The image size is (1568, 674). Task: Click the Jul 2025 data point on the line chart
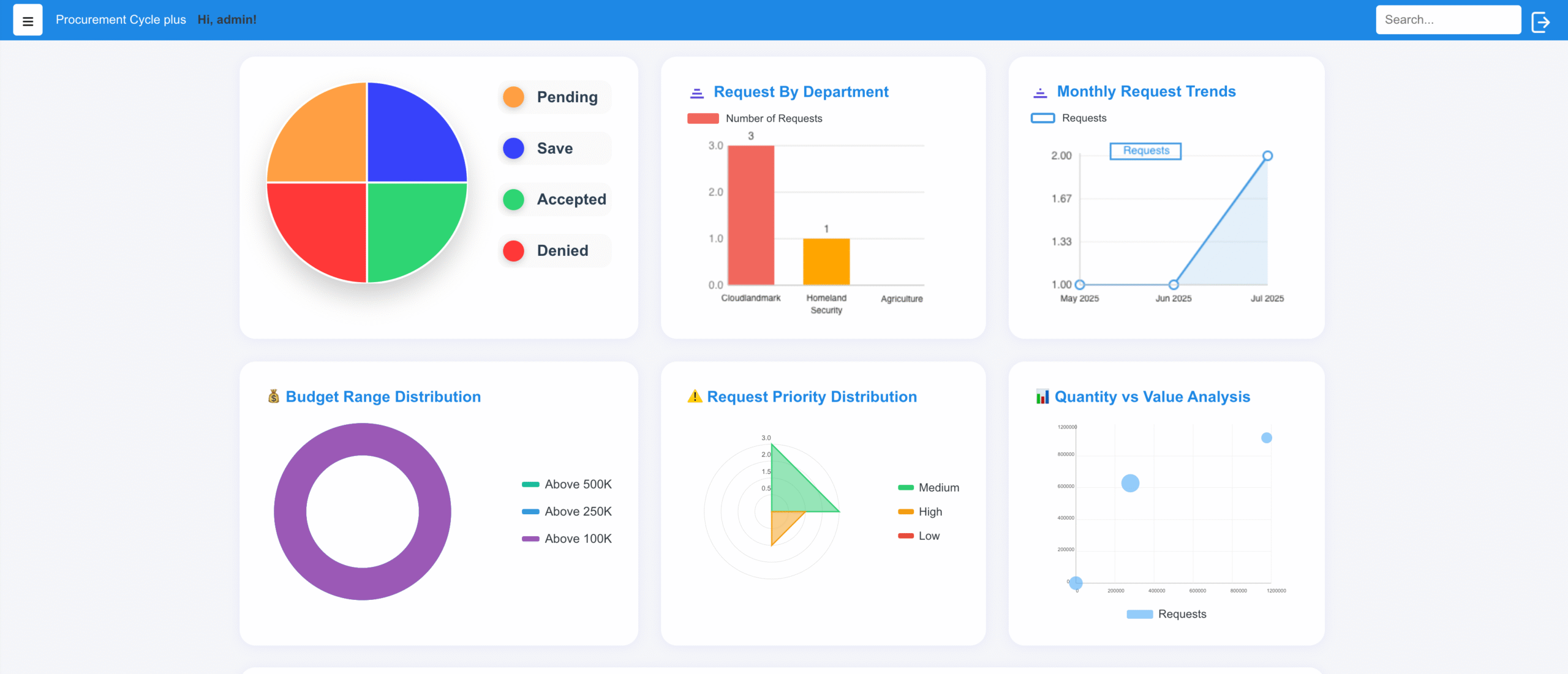click(x=1267, y=156)
